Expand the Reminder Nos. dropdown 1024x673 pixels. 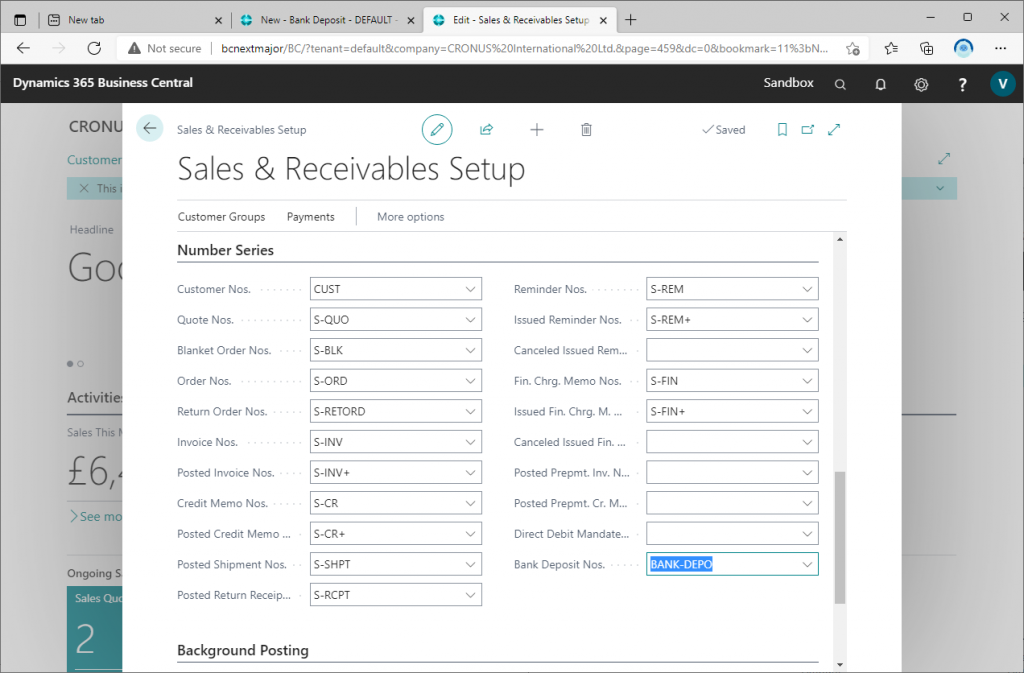click(x=807, y=289)
